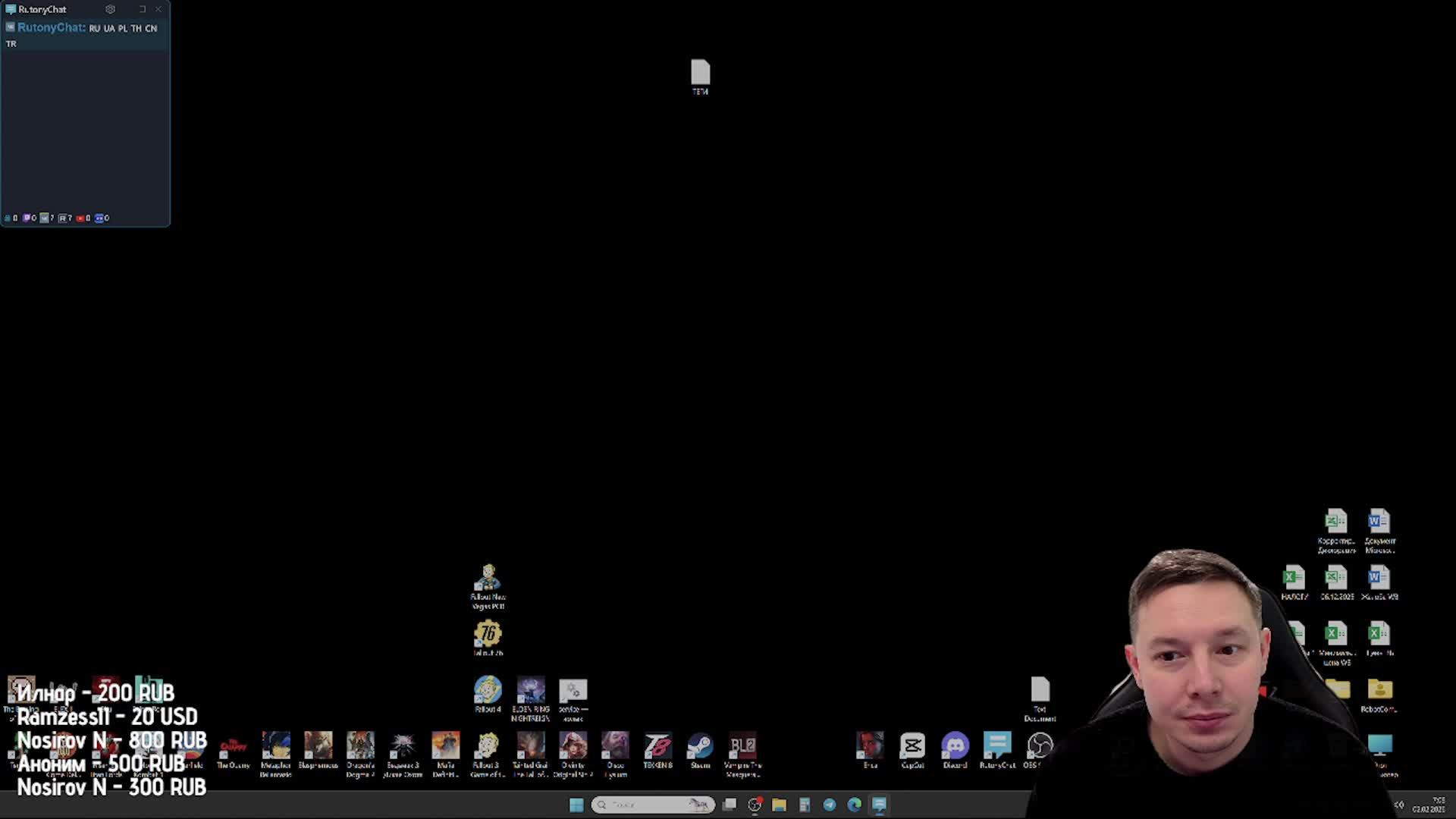Click the YouTube viewer counter icon
1456x819 pixels.
click(x=80, y=218)
